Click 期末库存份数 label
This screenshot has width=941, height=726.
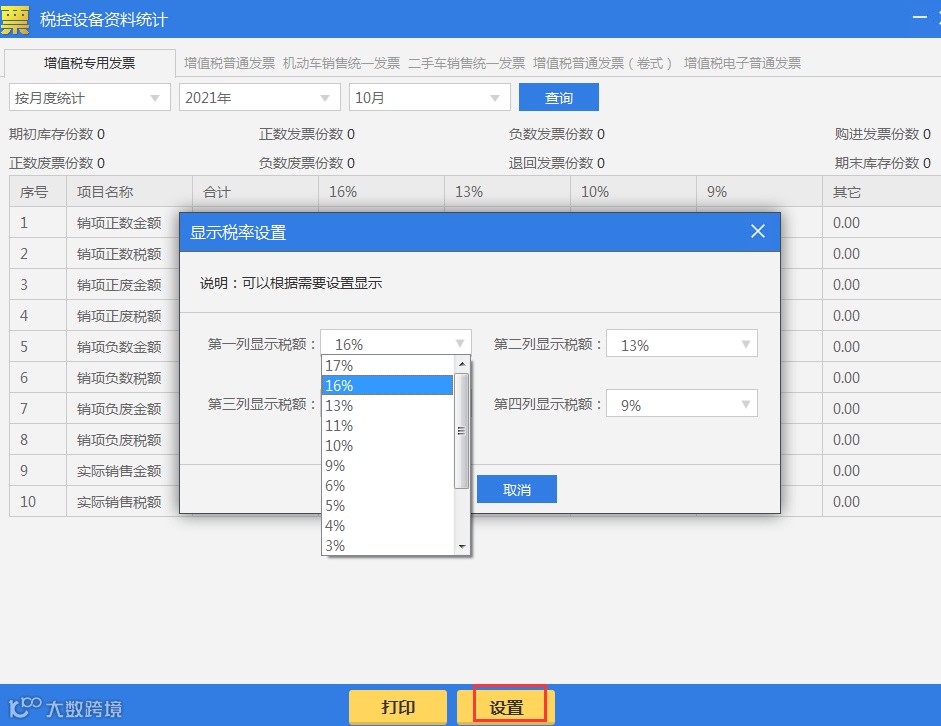(877, 163)
